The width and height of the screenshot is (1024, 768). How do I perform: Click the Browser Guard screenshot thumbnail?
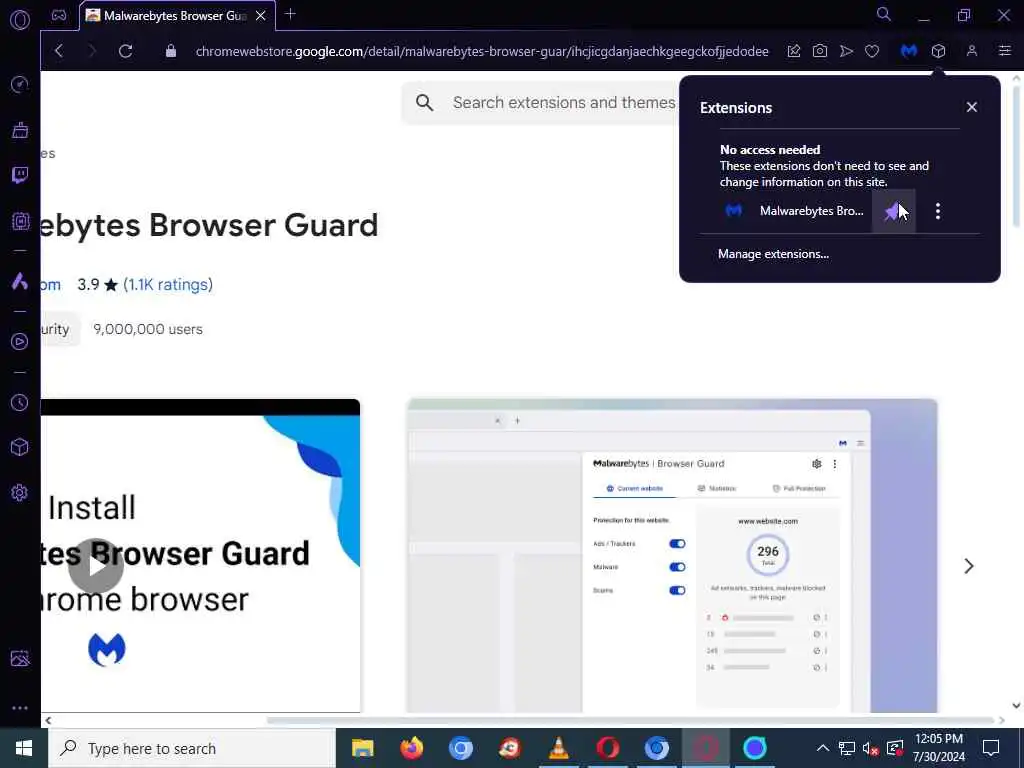click(x=672, y=556)
